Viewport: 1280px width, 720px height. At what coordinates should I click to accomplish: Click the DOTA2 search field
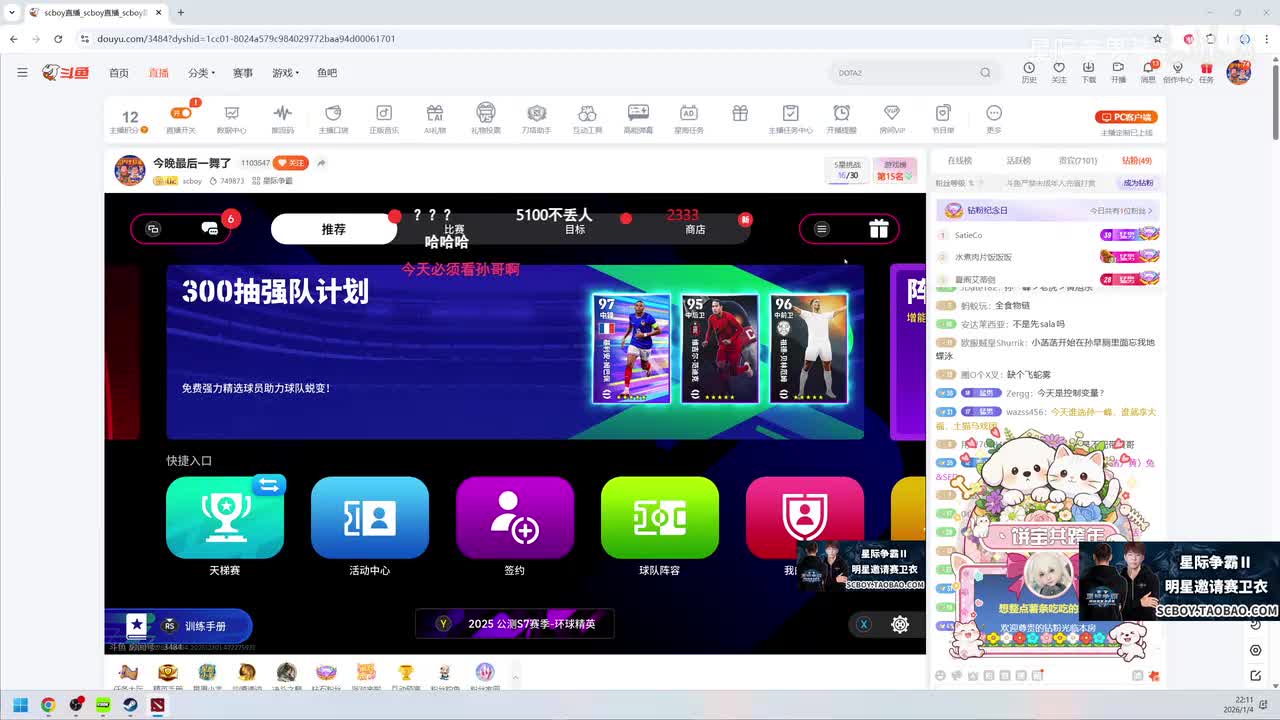point(915,73)
